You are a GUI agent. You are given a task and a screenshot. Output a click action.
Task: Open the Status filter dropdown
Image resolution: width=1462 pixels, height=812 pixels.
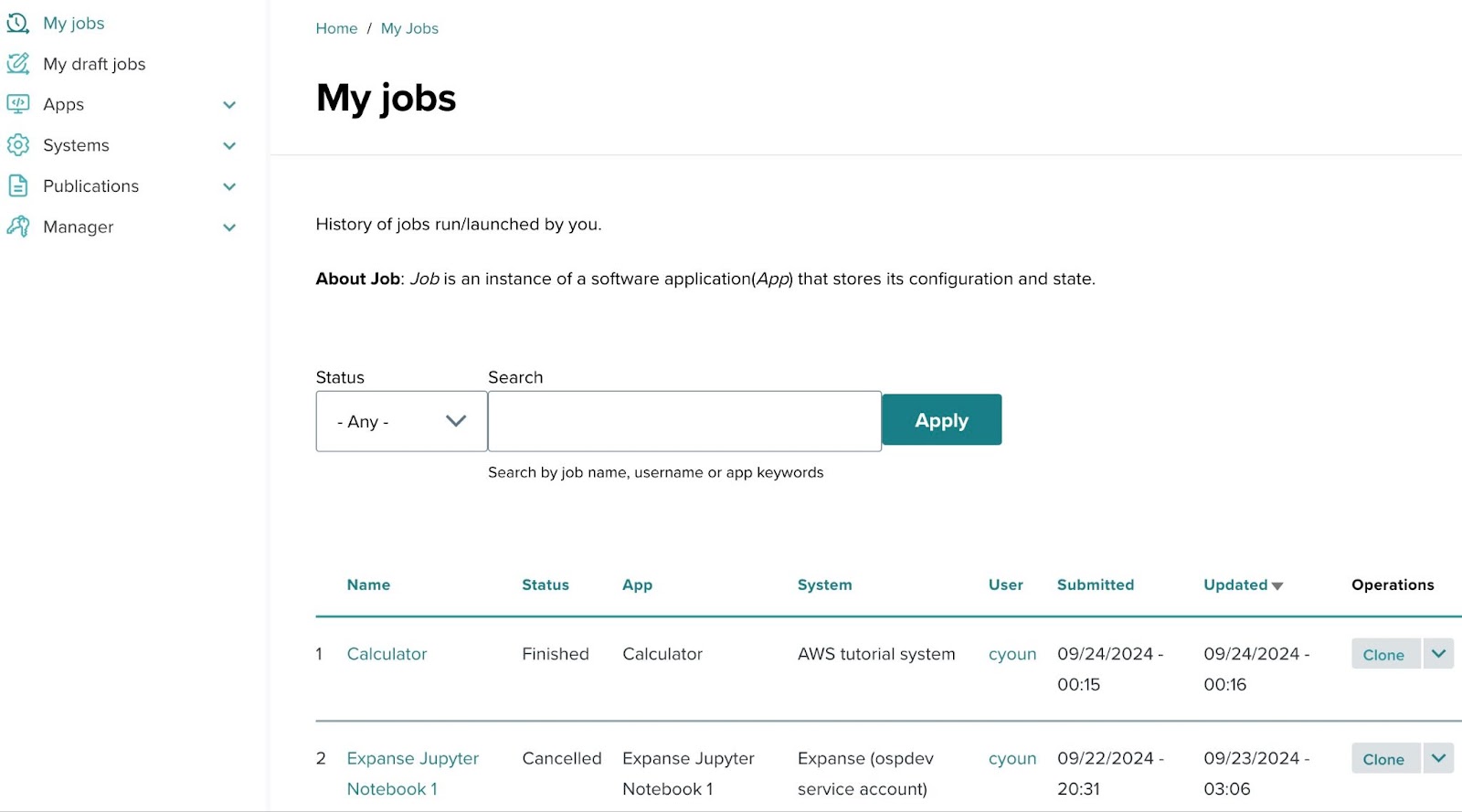[x=401, y=421]
